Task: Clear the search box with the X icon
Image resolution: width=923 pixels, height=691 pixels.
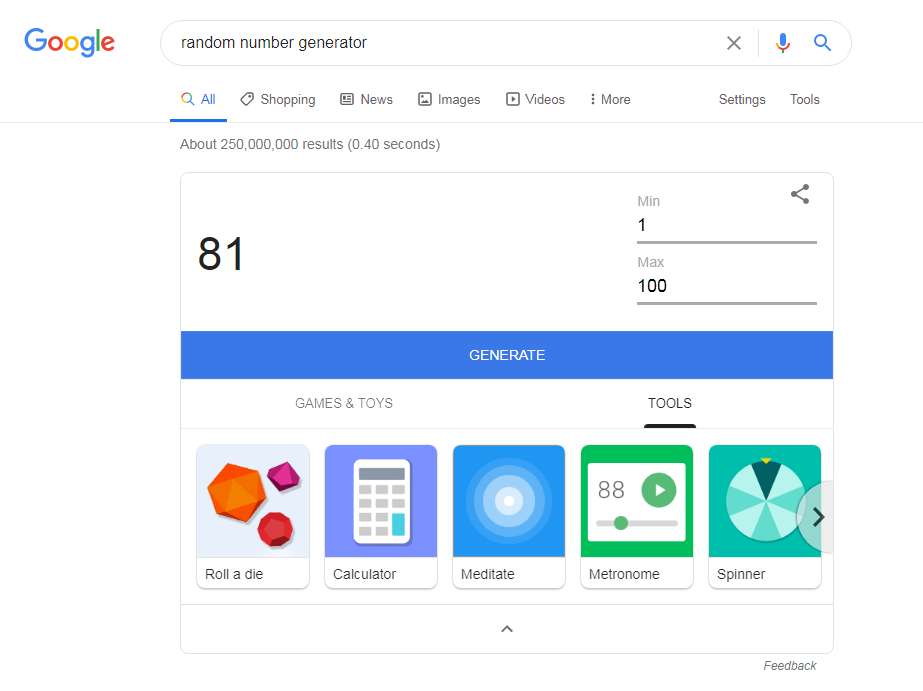Action: [734, 43]
